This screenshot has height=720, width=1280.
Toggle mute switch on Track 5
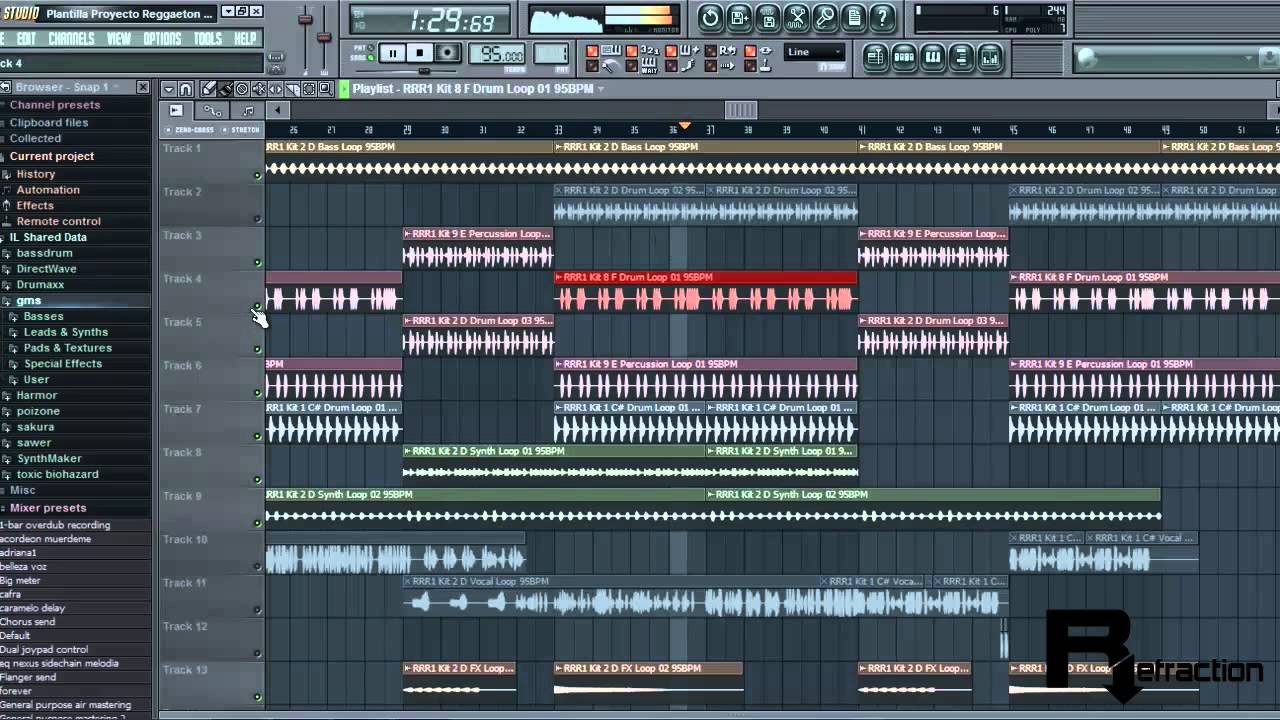[x=257, y=350]
